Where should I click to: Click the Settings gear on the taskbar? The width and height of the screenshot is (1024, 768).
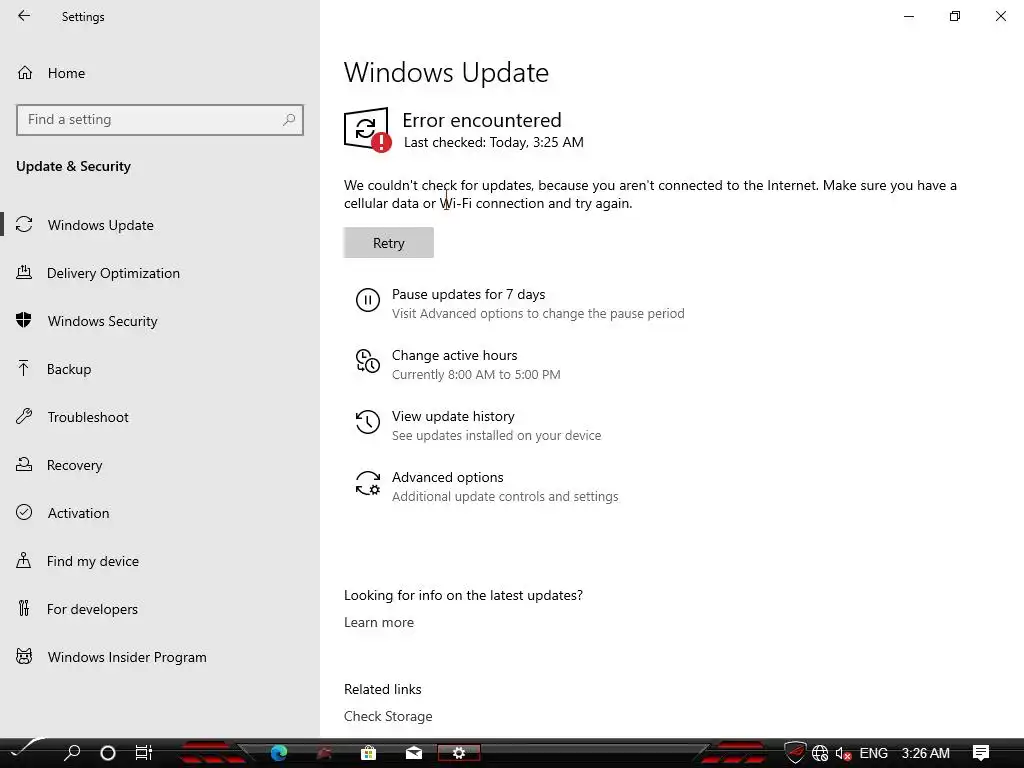(x=458, y=753)
